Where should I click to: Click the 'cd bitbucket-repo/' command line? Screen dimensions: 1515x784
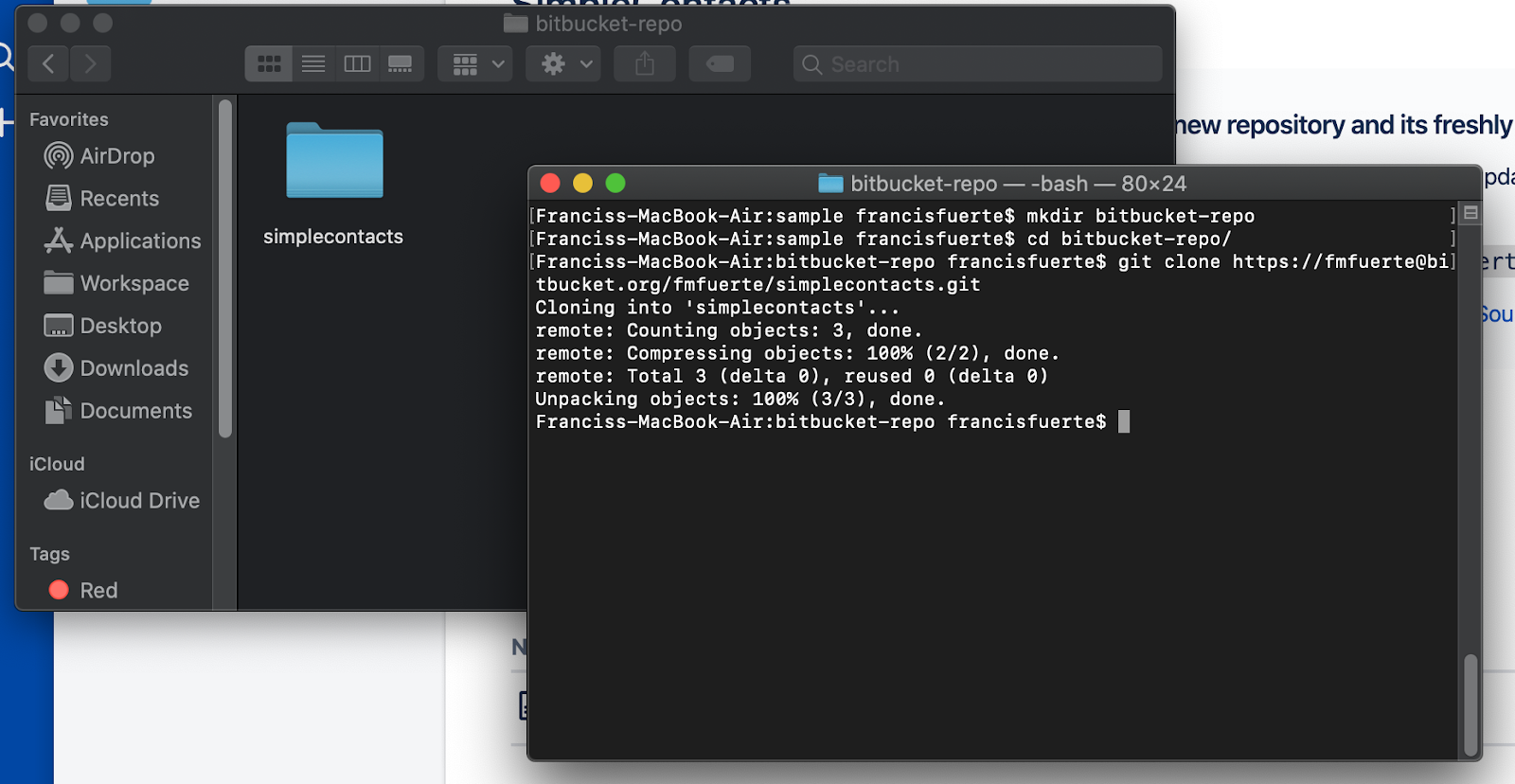(x=884, y=239)
